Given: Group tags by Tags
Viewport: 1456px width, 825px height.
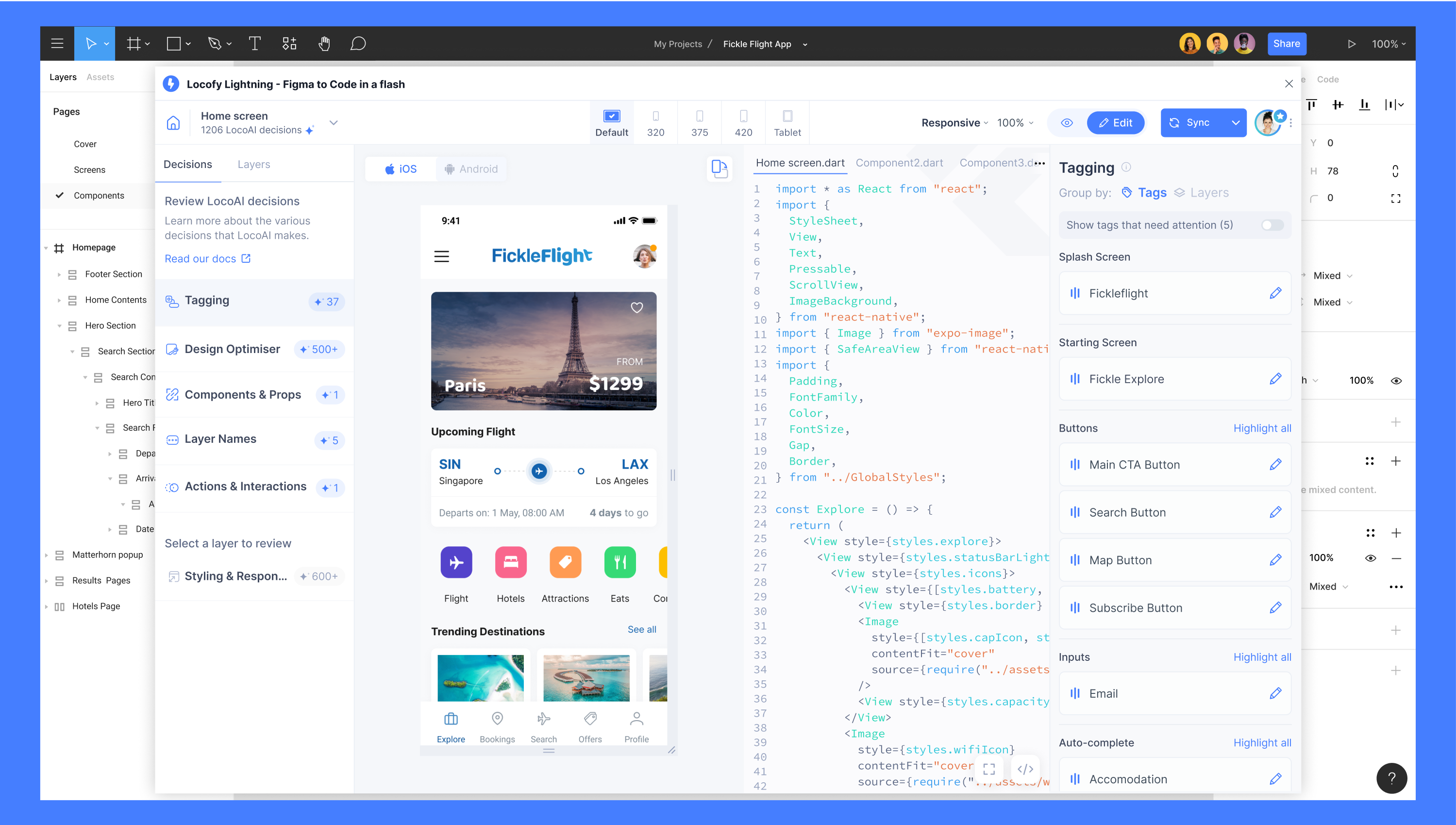Looking at the screenshot, I should click(1144, 193).
